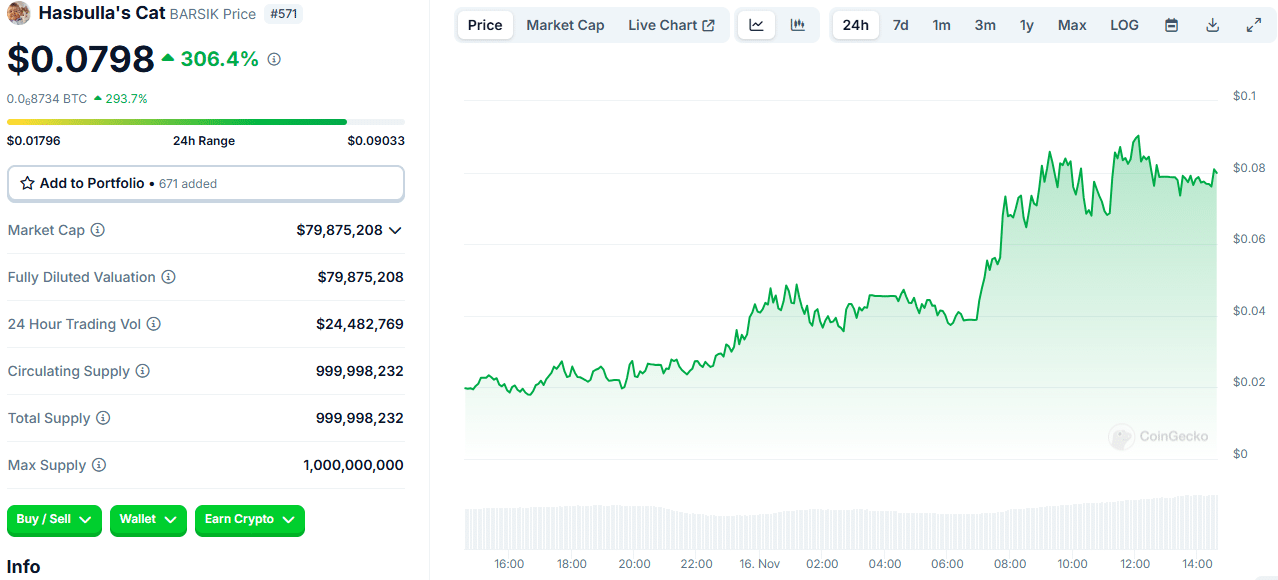Expand Market Cap value chevron
The width and height of the screenshot is (1278, 580).
coord(395,230)
